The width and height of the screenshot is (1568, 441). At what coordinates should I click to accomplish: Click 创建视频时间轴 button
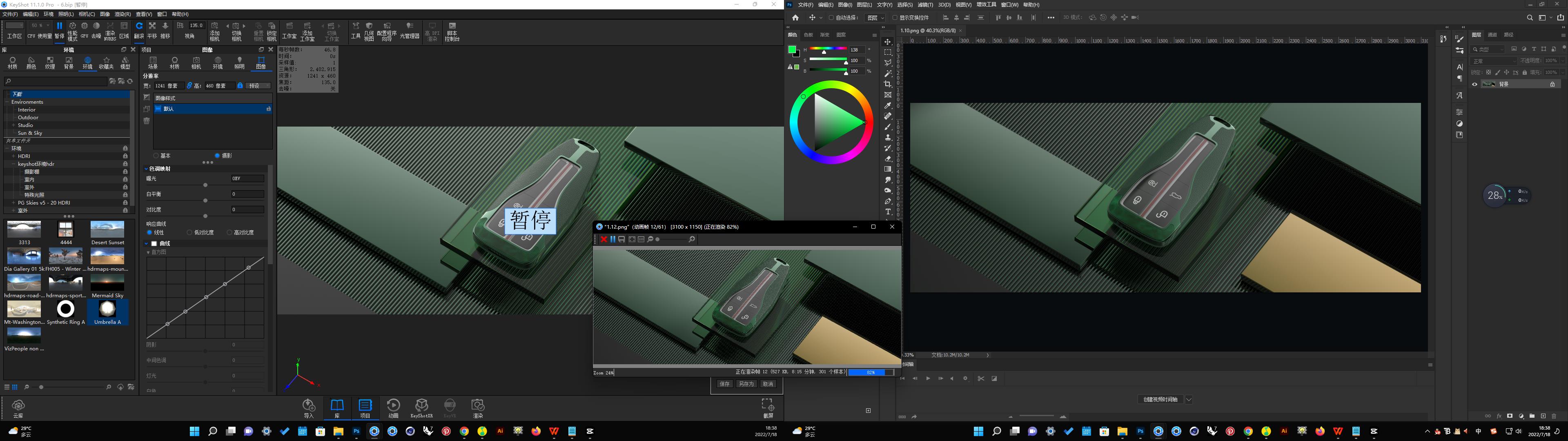(1160, 400)
